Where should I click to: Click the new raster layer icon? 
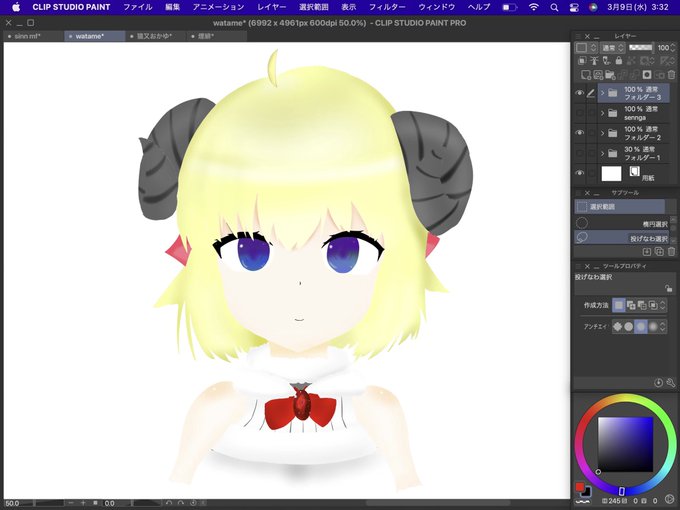[586, 75]
